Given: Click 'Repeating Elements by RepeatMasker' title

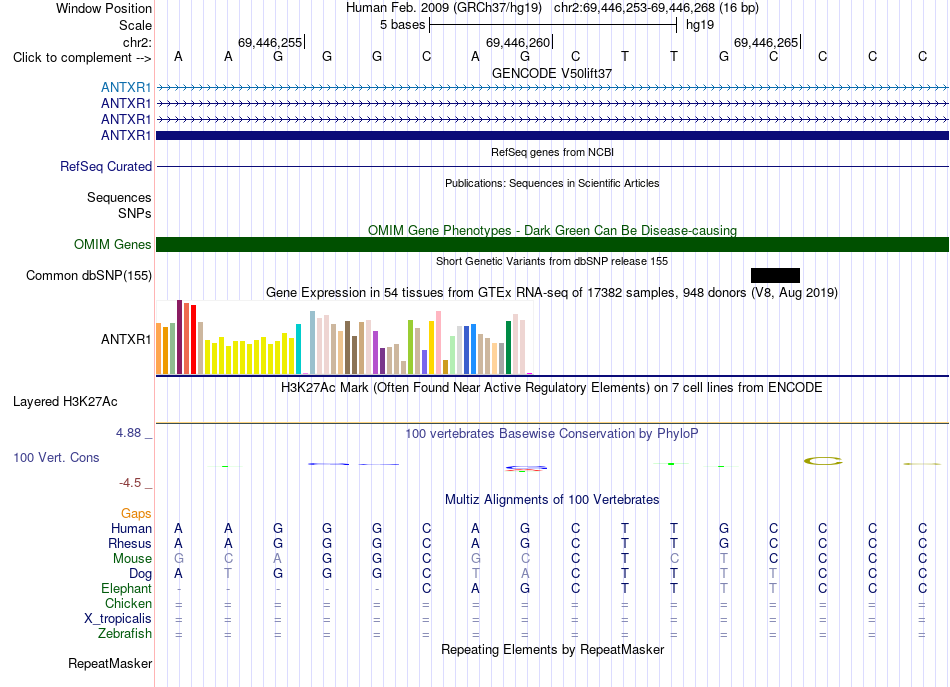Looking at the screenshot, I should pos(552,650).
